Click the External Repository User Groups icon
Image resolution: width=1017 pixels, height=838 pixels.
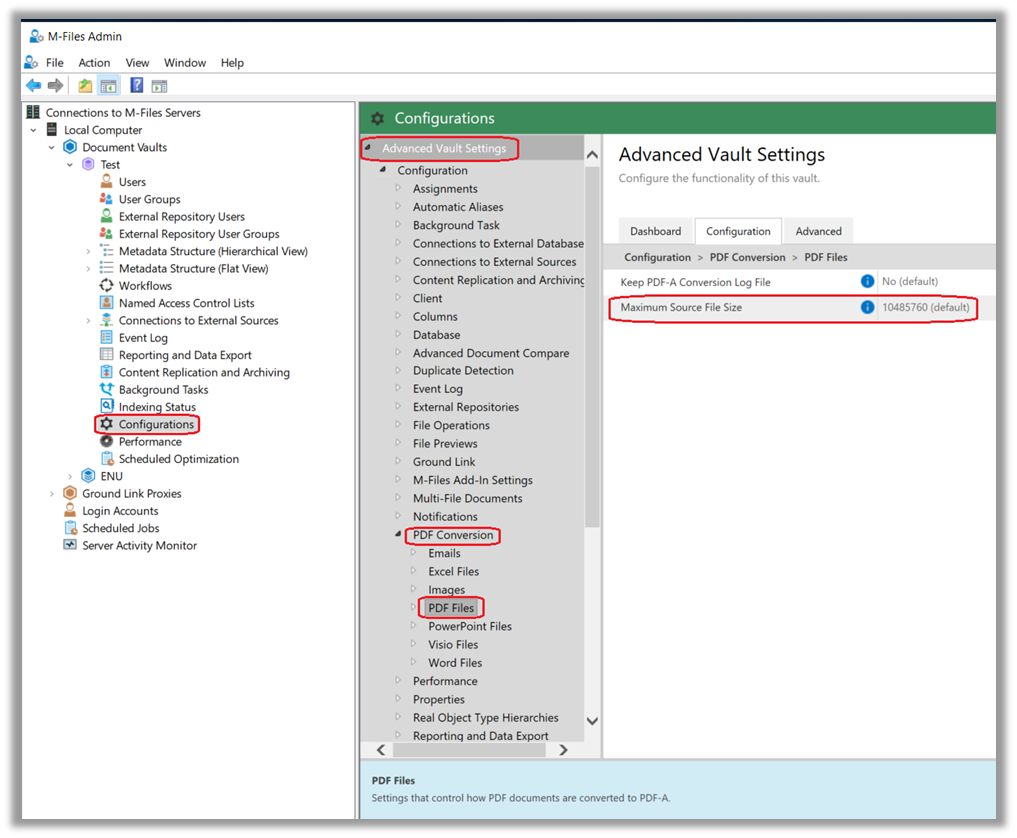click(106, 233)
